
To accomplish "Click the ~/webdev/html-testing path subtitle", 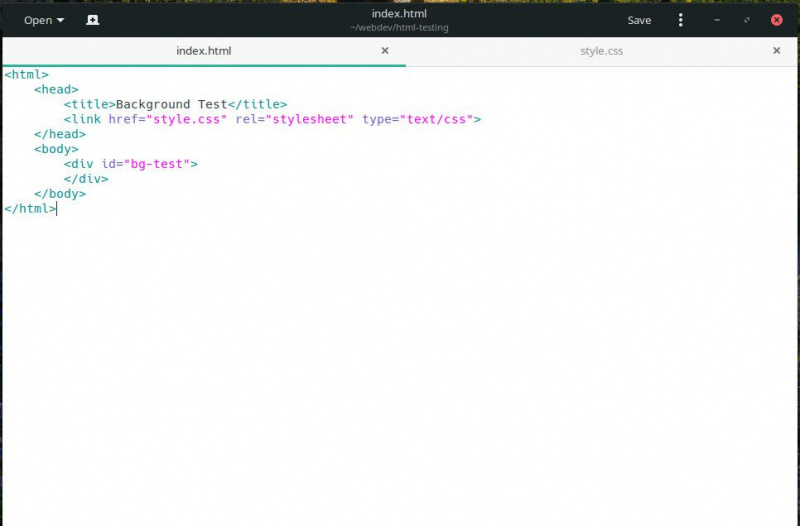I will pos(399,28).
